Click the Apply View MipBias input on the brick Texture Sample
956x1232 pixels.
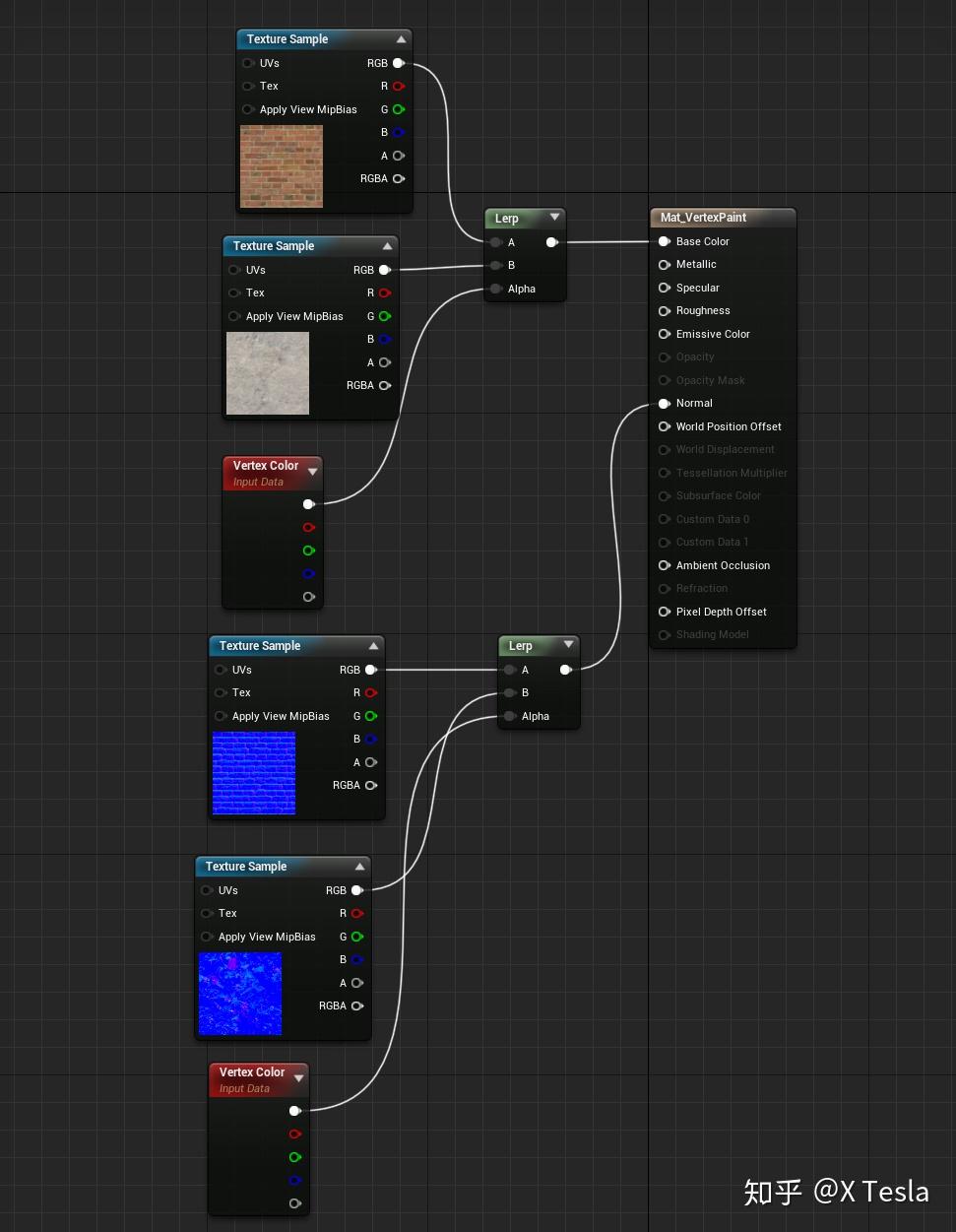(x=248, y=109)
